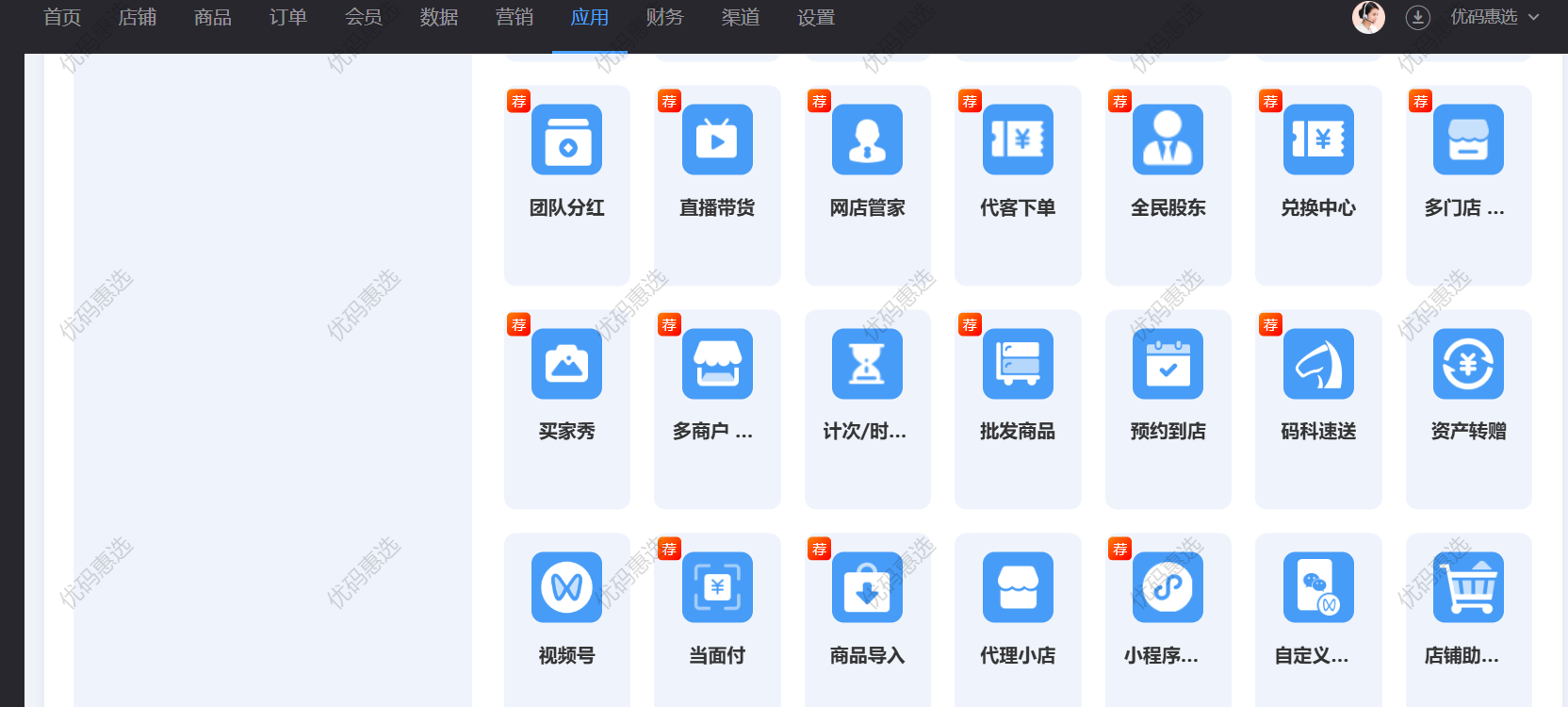The width and height of the screenshot is (1568, 707).
Task: Open the 资产转赠 yen transfer icon
Action: tap(1468, 364)
